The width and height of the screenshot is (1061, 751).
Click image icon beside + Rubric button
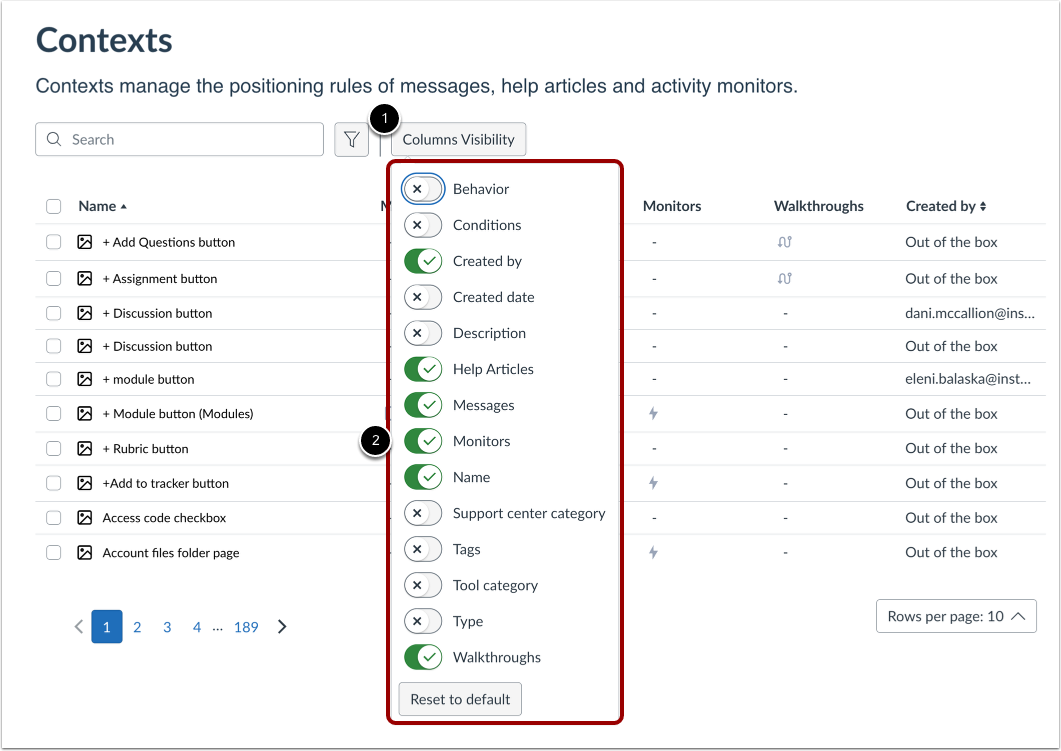pyautogui.click(x=85, y=449)
